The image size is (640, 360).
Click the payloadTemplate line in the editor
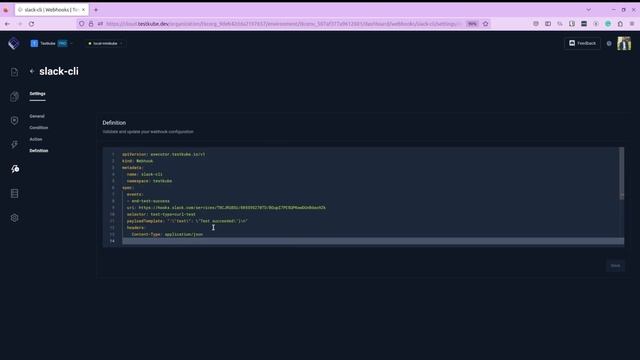tap(187, 221)
